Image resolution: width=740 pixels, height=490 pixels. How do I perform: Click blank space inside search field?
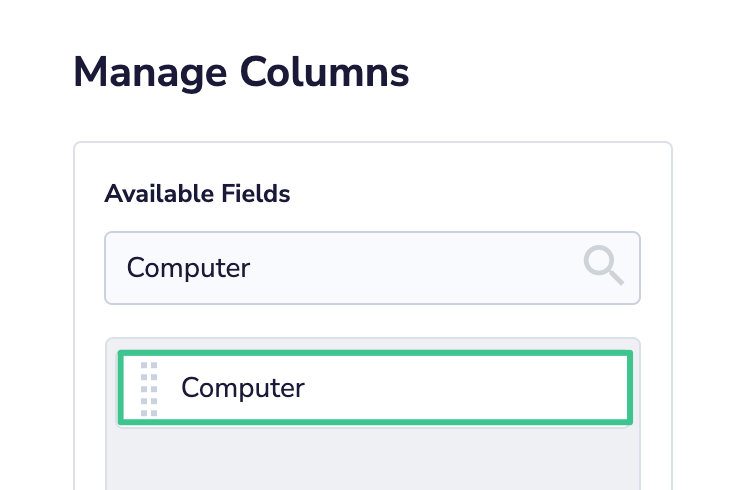click(415, 268)
